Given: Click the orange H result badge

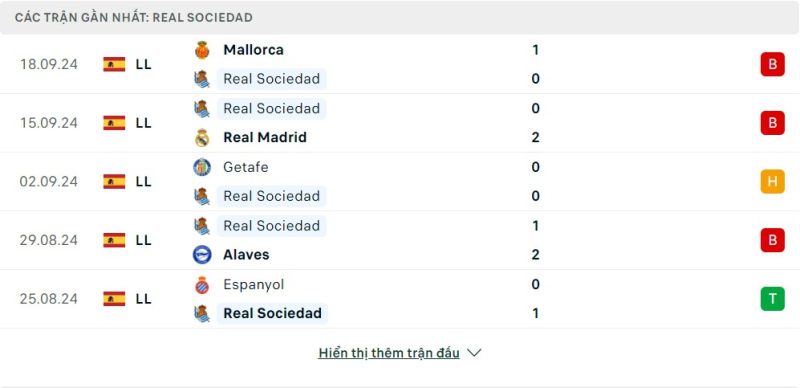Looking at the screenshot, I should (x=772, y=181).
